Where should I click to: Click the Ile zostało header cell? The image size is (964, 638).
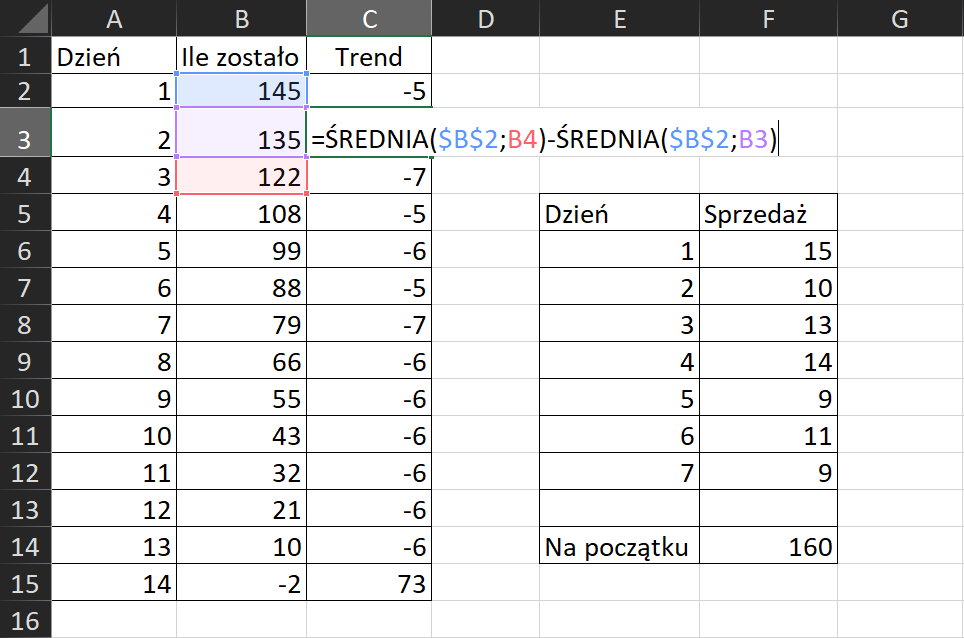[x=241, y=57]
